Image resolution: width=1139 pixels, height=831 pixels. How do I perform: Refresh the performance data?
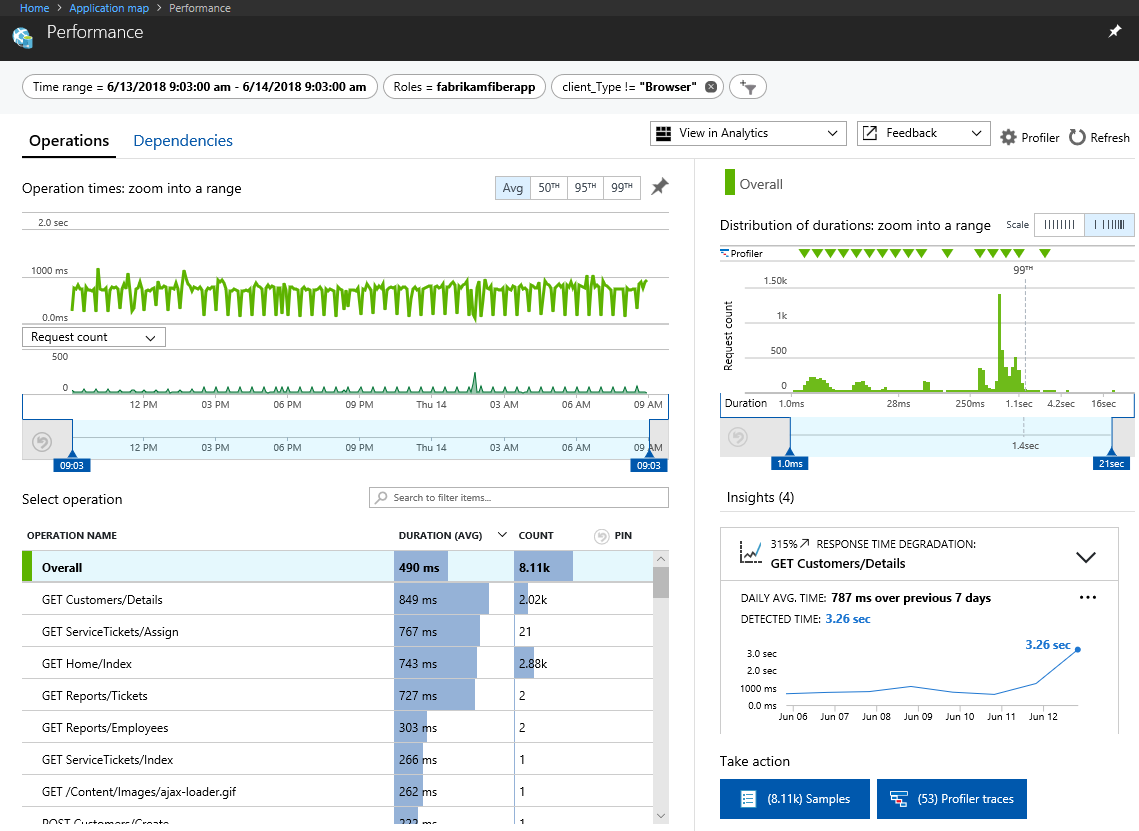click(1099, 138)
